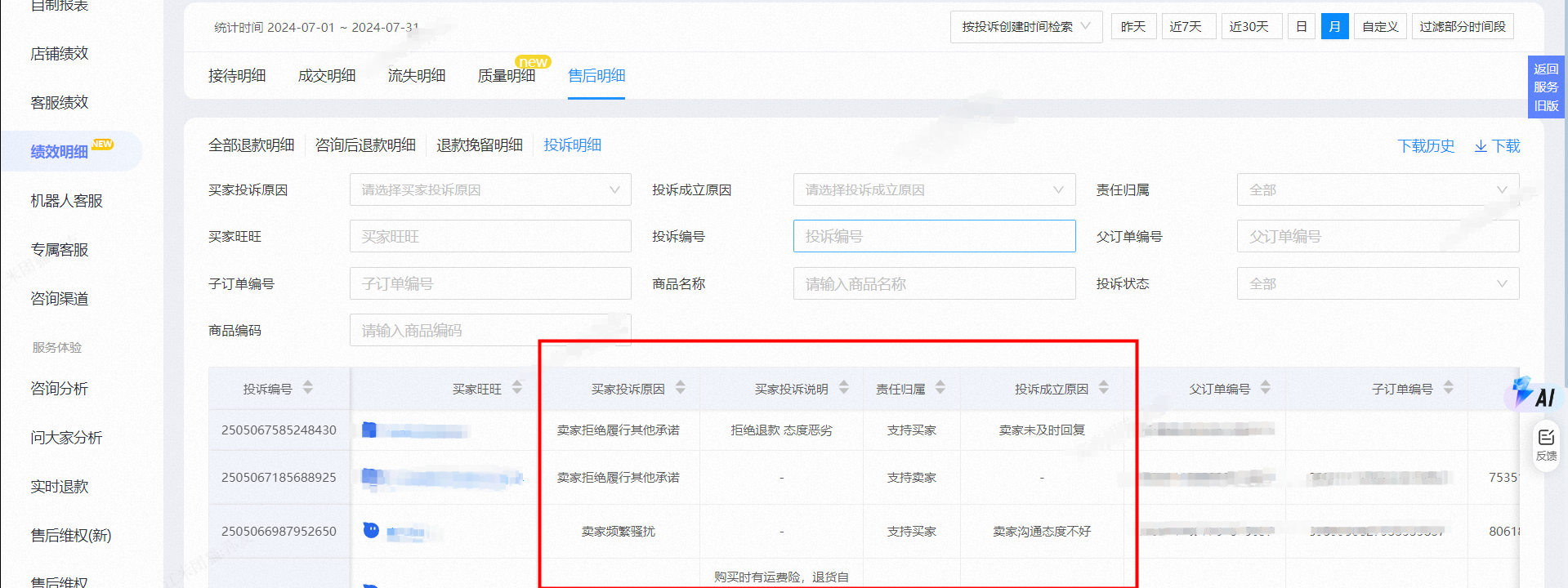The height and width of the screenshot is (588, 1568).
Task: Sort by 买家投诉说明 column arrows
Action: (x=844, y=387)
